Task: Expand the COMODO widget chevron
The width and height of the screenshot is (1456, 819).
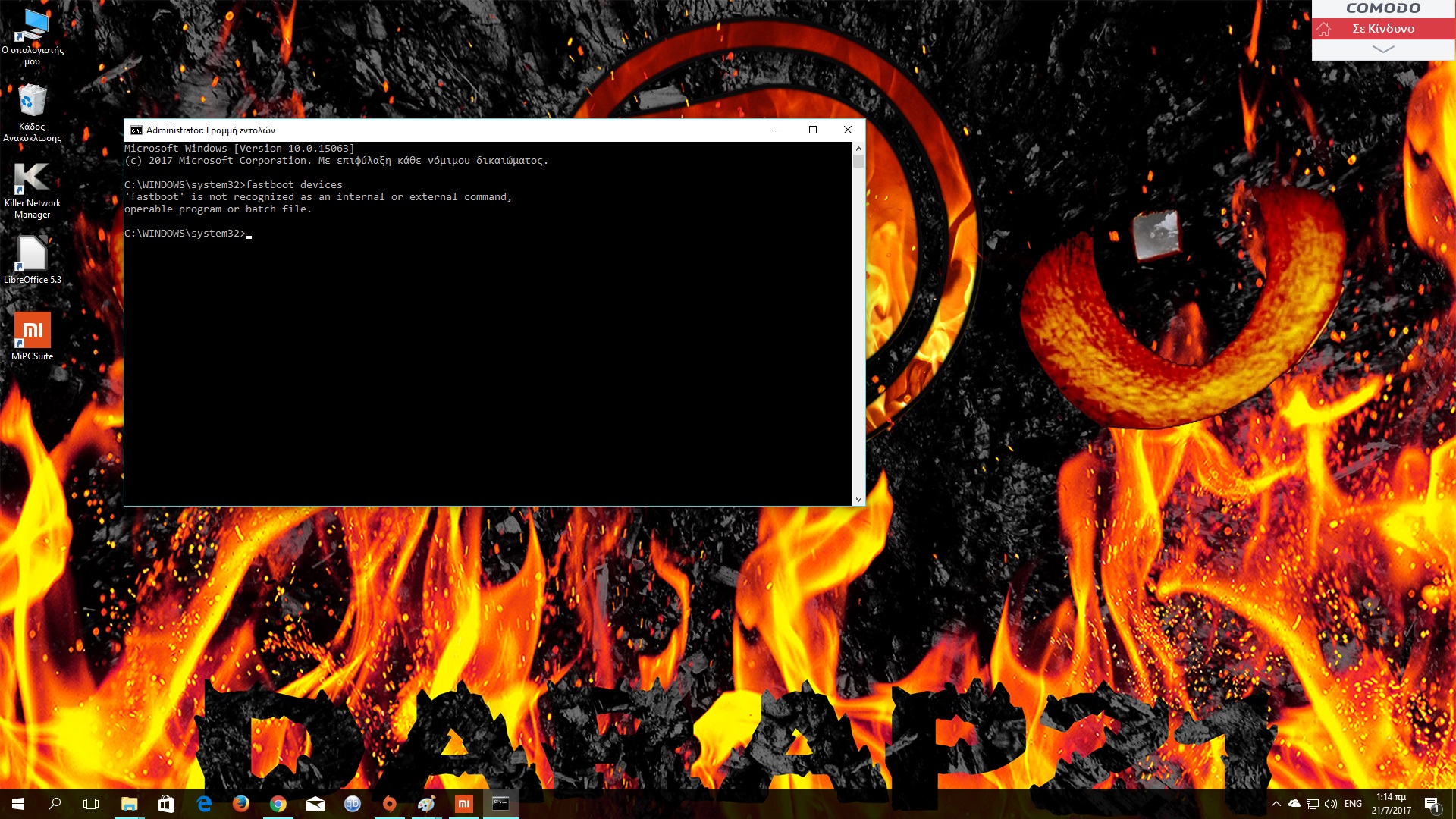Action: pos(1383,49)
